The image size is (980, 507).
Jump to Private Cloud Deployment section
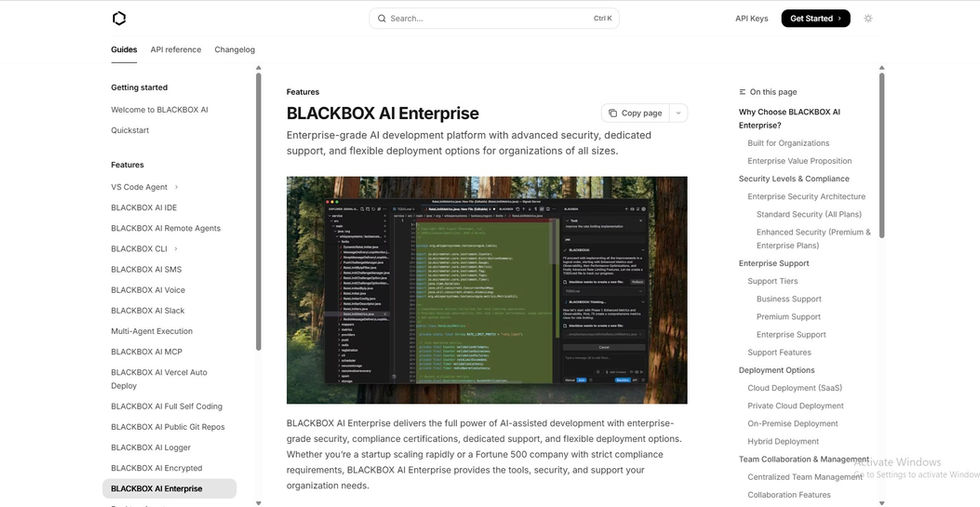(795, 406)
